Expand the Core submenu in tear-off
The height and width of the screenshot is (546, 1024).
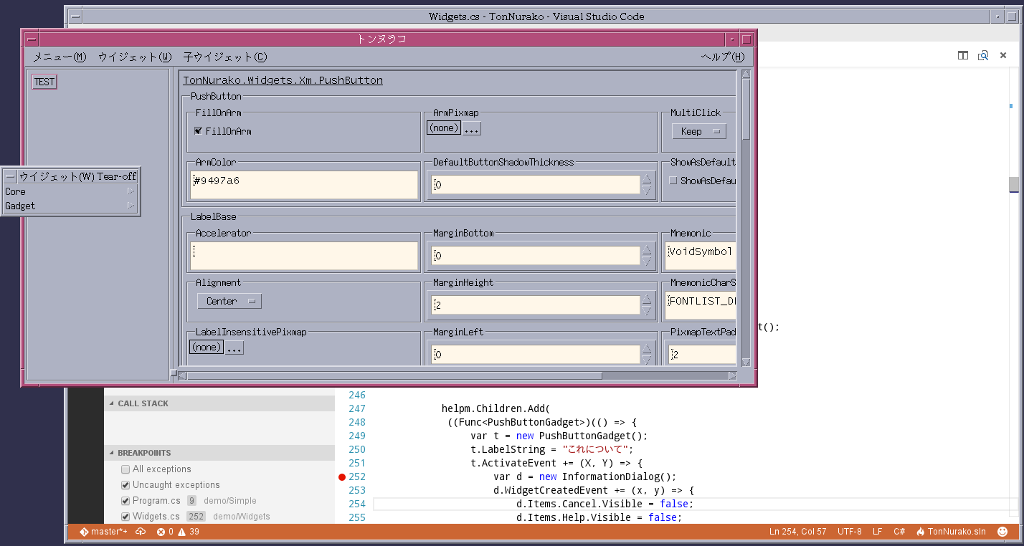[70, 192]
